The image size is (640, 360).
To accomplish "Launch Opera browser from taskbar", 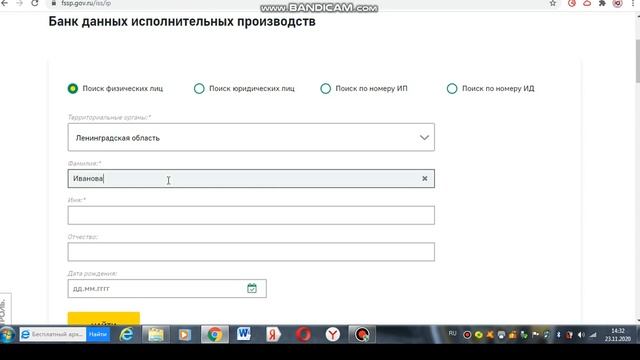I will coord(303,335).
